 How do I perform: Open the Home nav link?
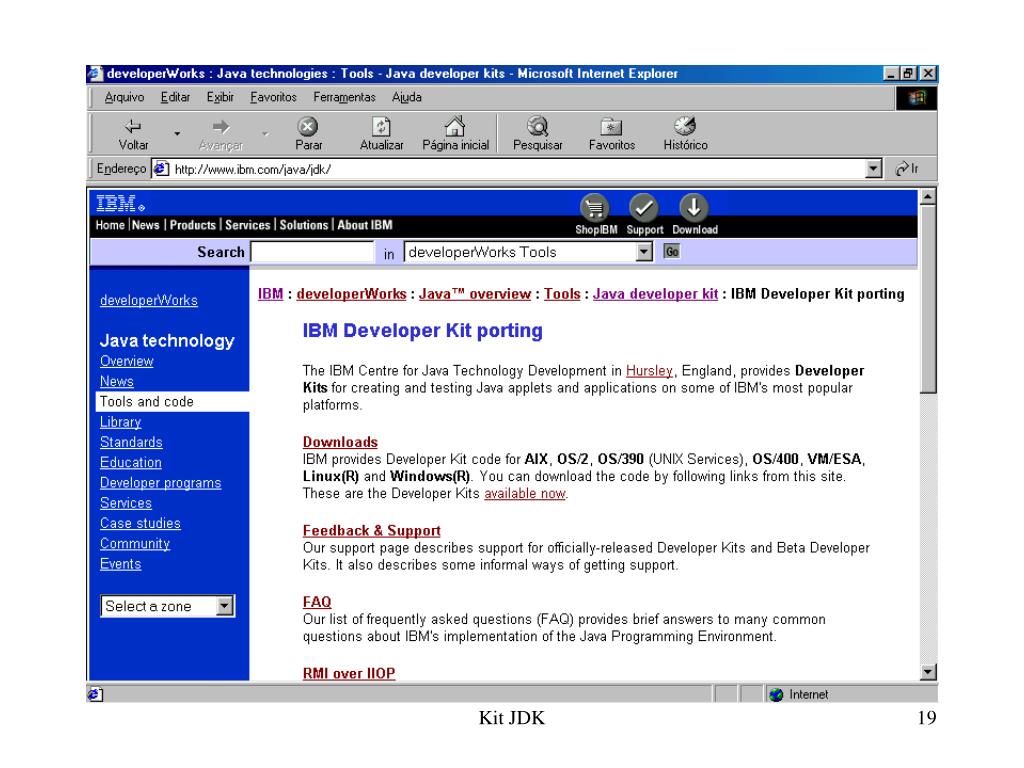[110, 225]
